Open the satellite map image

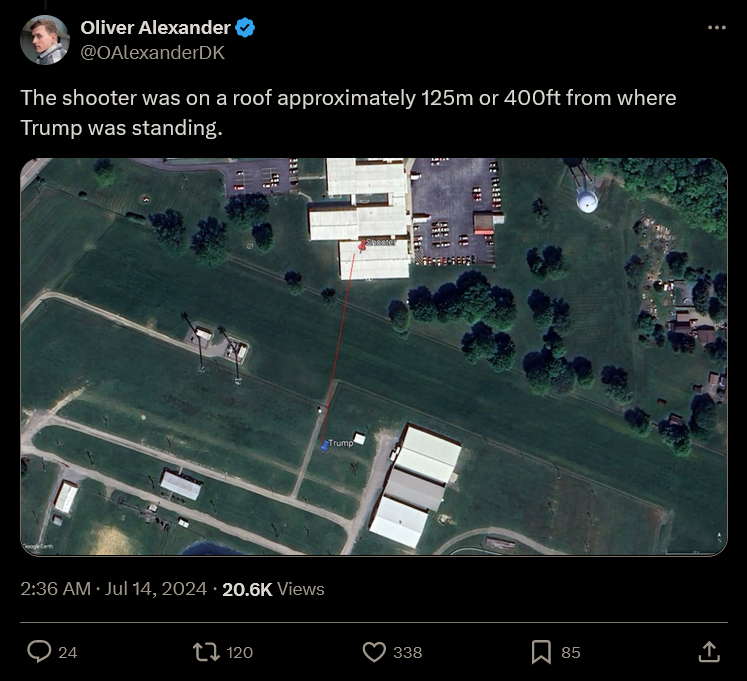click(374, 357)
